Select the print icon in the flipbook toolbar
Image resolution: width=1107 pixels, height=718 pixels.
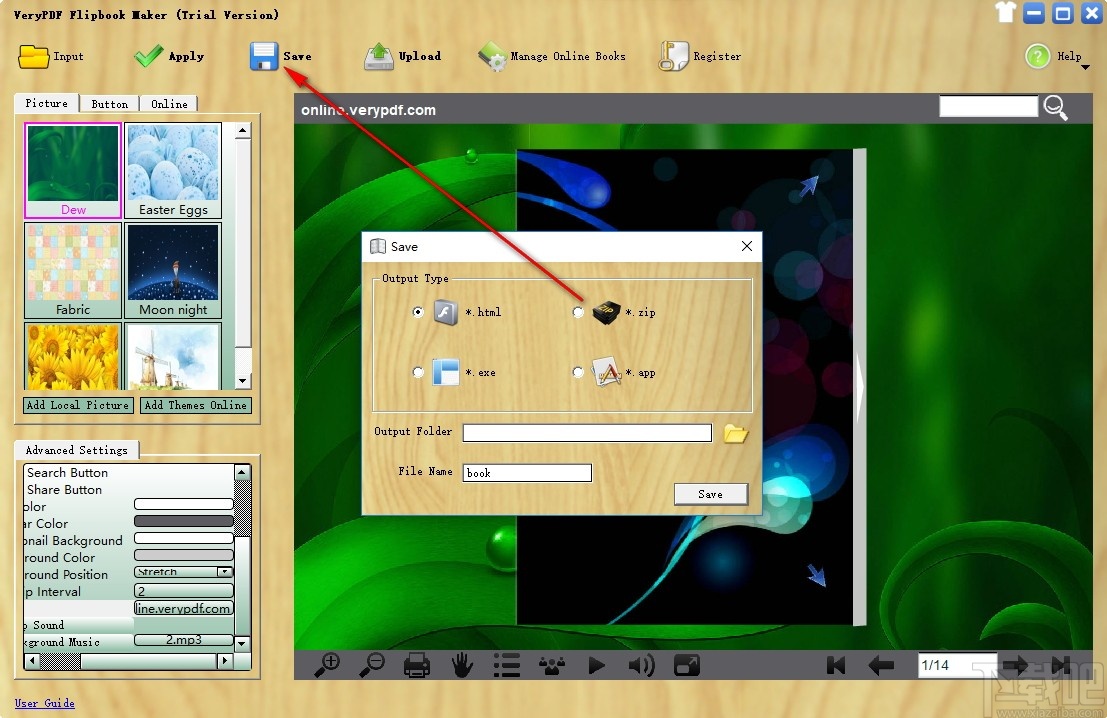click(x=416, y=664)
